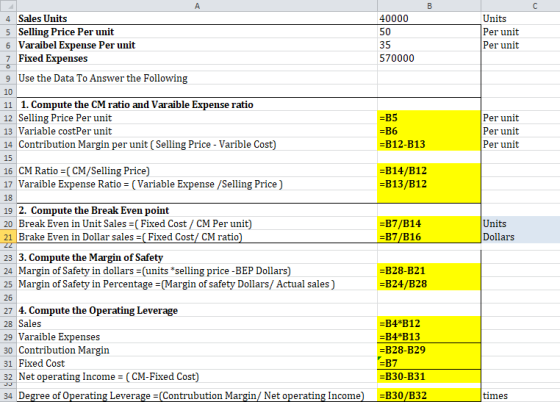Viewport: 560px width, 402px height.
Task: Select the 'Sales Units' label cell
Action: coord(197,18)
